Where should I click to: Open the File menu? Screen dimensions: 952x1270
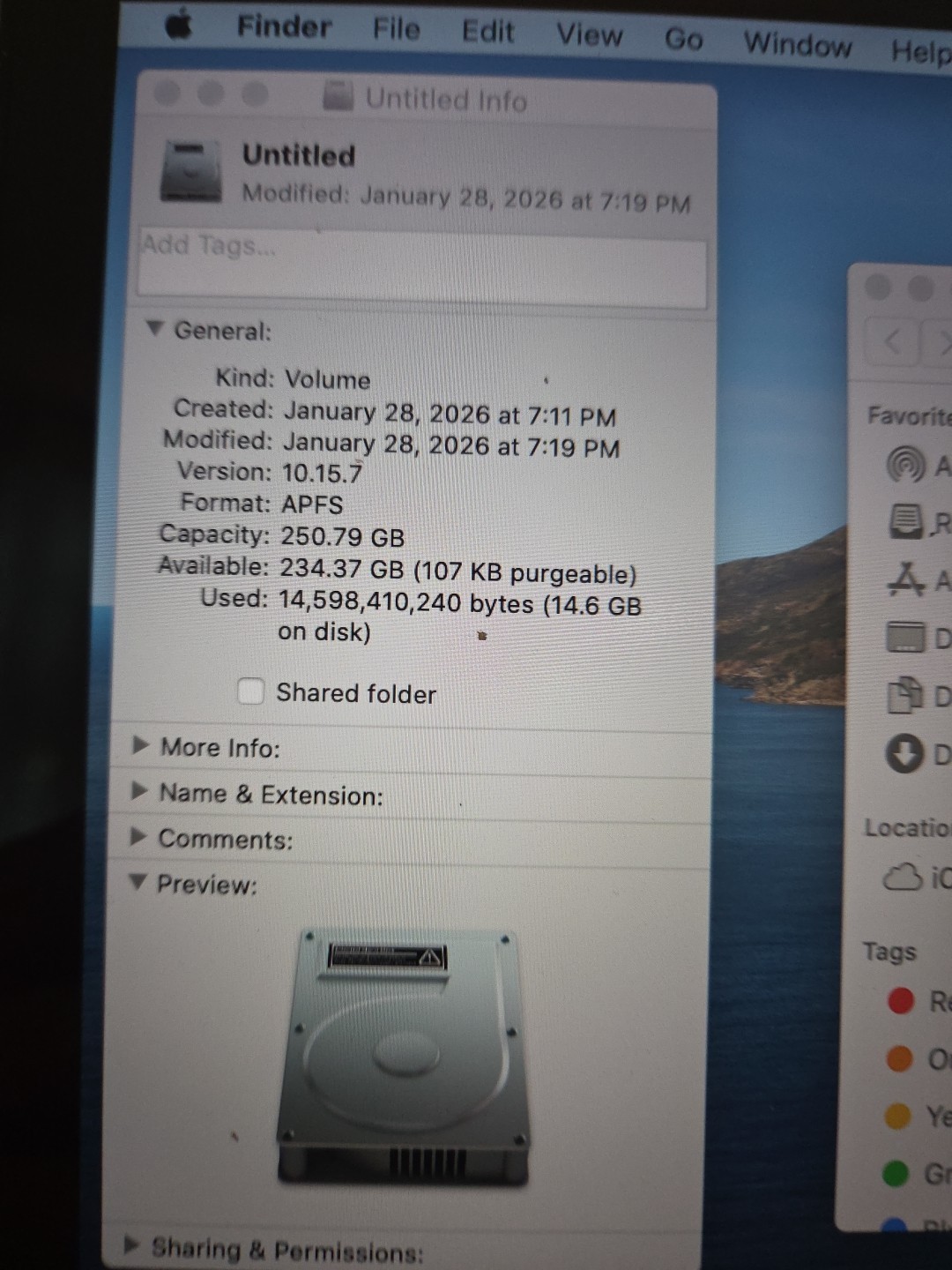(x=396, y=29)
